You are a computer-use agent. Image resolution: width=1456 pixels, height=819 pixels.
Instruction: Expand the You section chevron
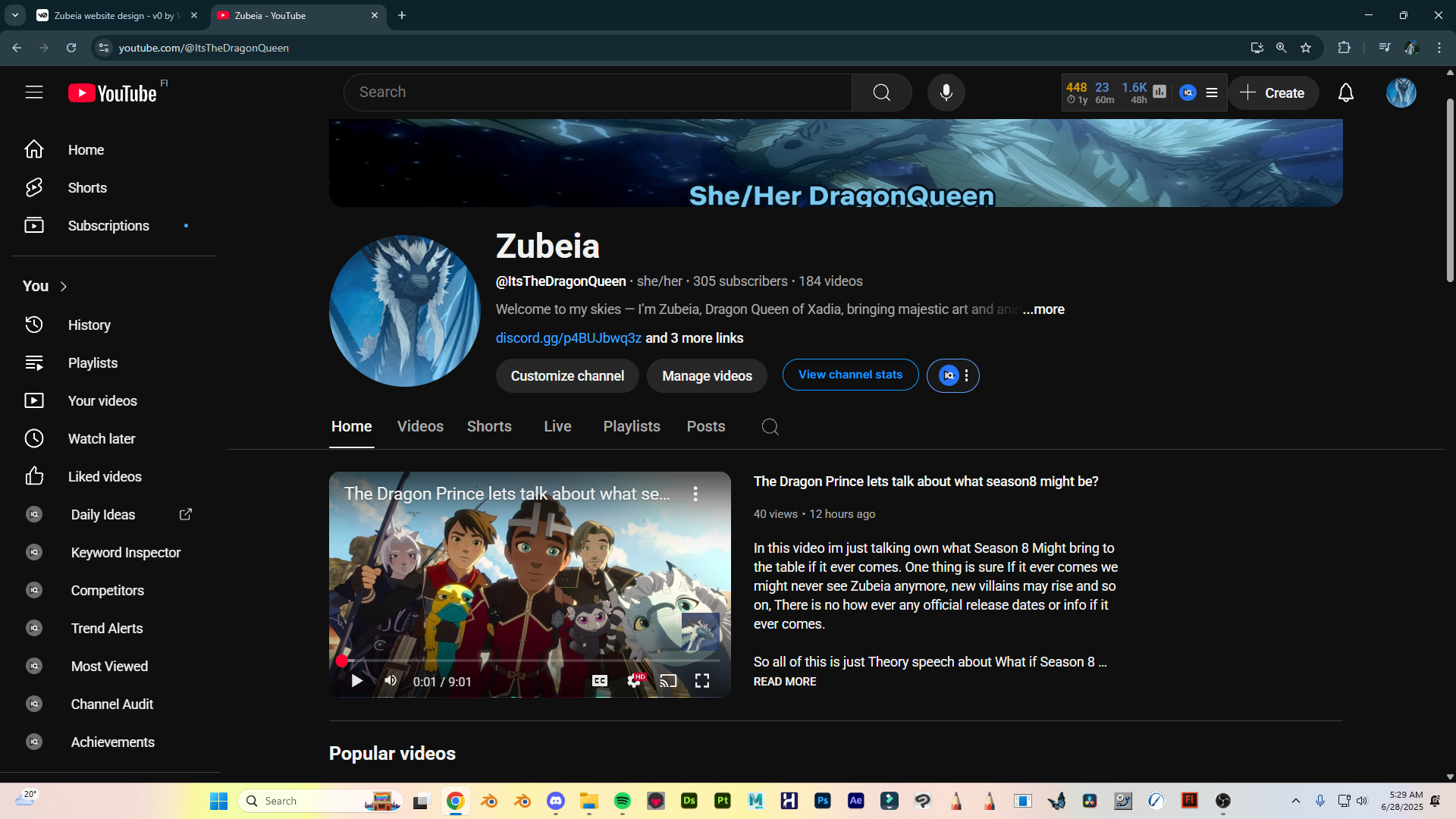click(x=64, y=287)
